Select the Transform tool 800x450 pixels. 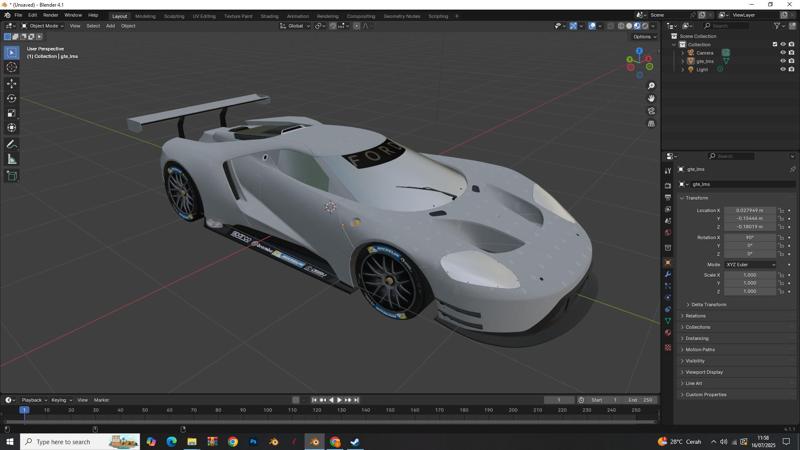(x=12, y=128)
